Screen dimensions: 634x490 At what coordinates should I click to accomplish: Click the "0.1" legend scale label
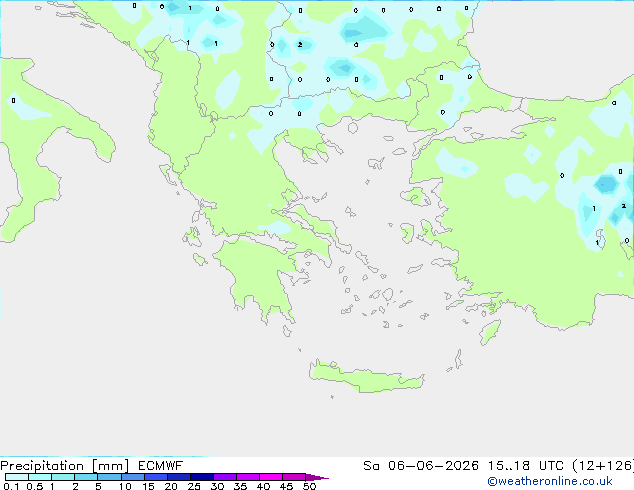[x=11, y=486]
